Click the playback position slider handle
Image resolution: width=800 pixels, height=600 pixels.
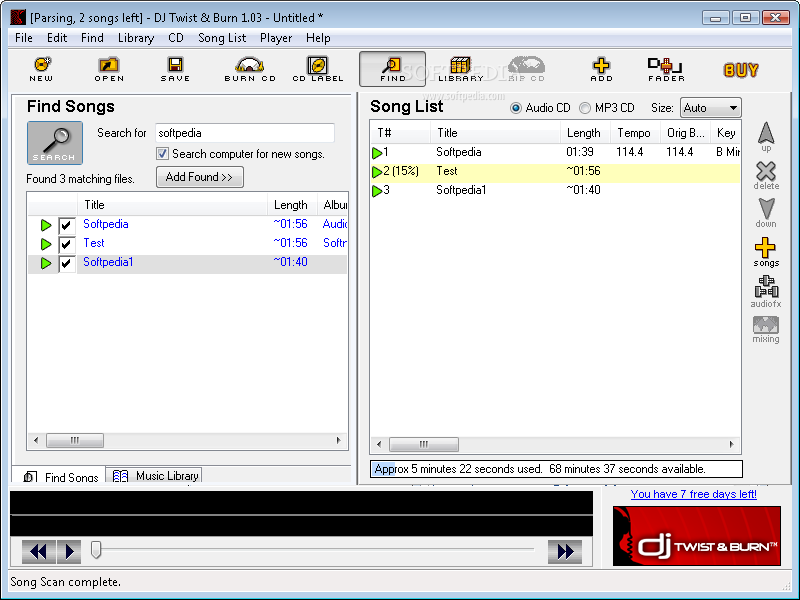click(96, 550)
